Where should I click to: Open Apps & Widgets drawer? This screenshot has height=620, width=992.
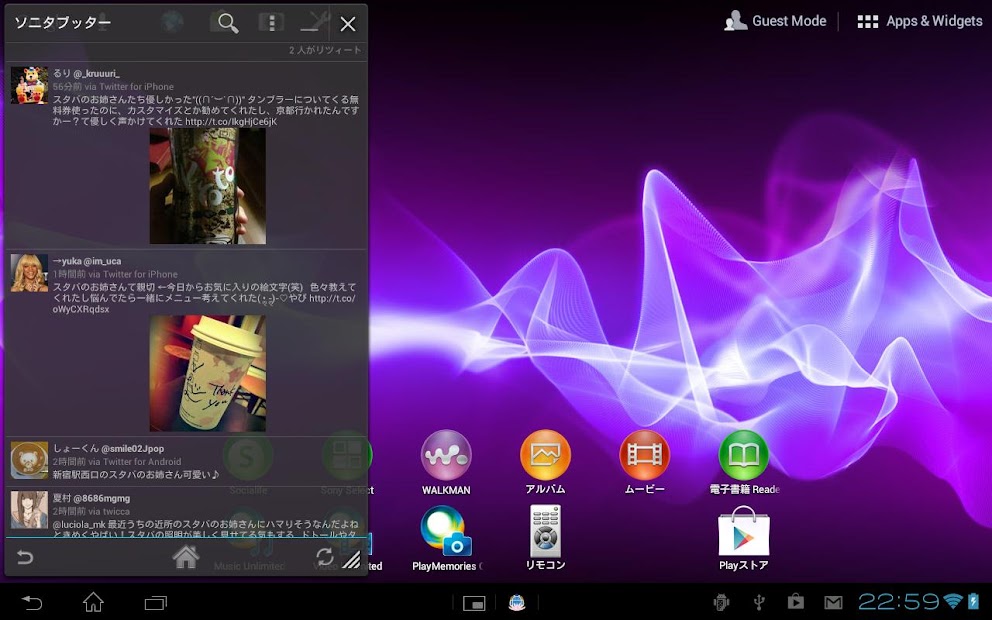coord(919,21)
